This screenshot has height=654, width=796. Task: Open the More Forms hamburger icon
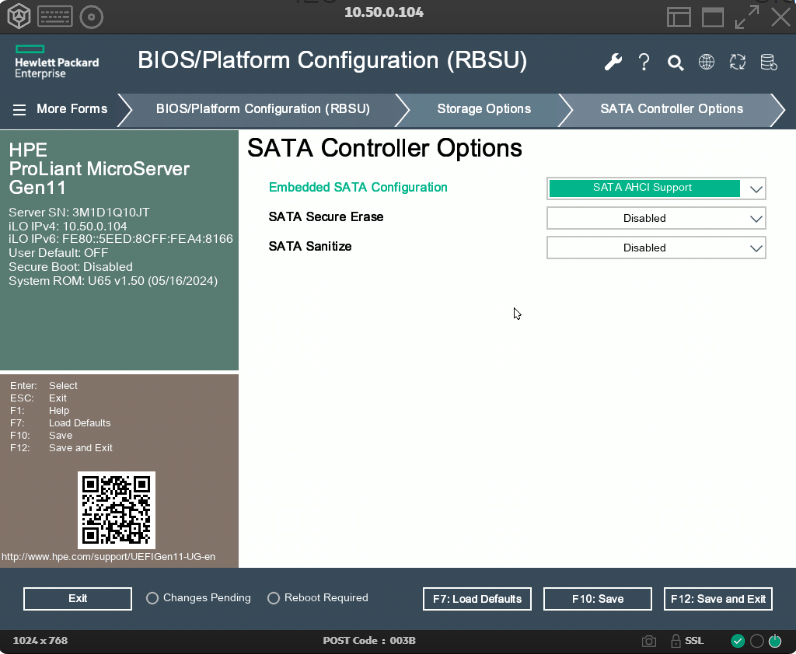pyautogui.click(x=19, y=110)
